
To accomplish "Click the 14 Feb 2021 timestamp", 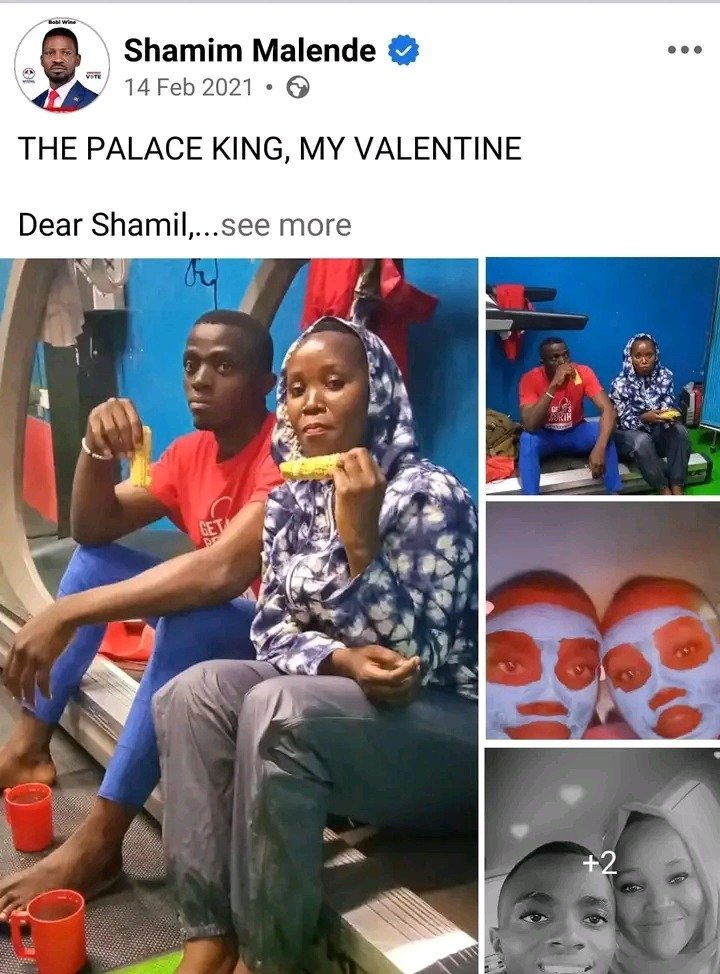I will [x=188, y=88].
